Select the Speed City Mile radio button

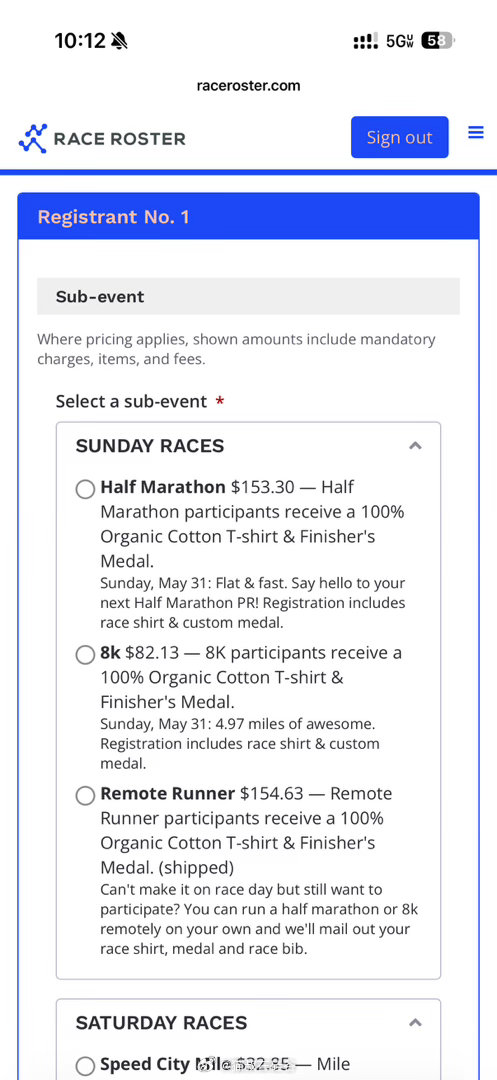(85, 1066)
